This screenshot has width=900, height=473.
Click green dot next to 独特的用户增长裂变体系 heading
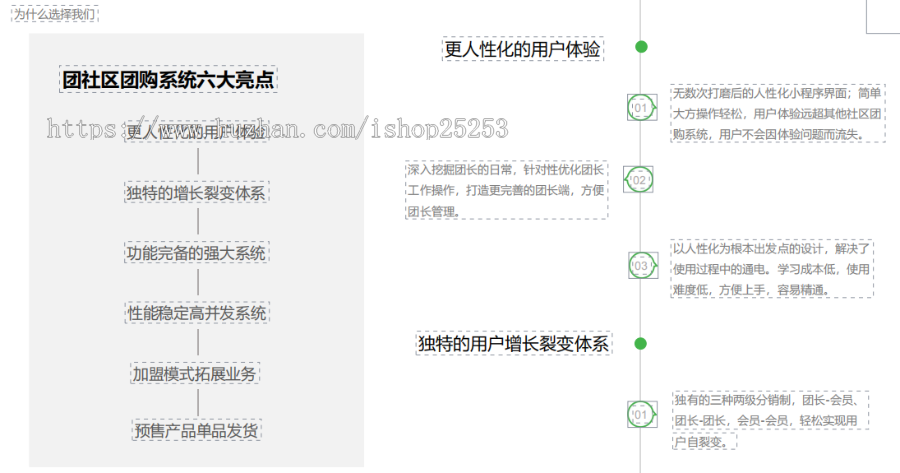click(641, 344)
